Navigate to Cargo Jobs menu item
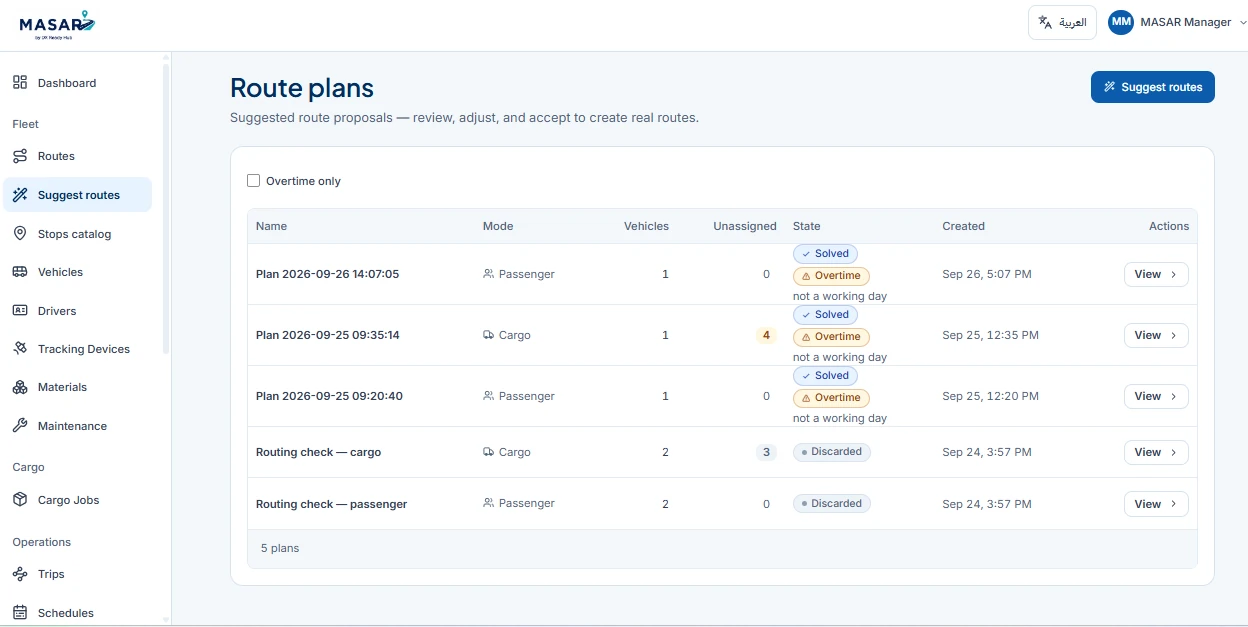The image size is (1248, 627). pyautogui.click(x=78, y=500)
